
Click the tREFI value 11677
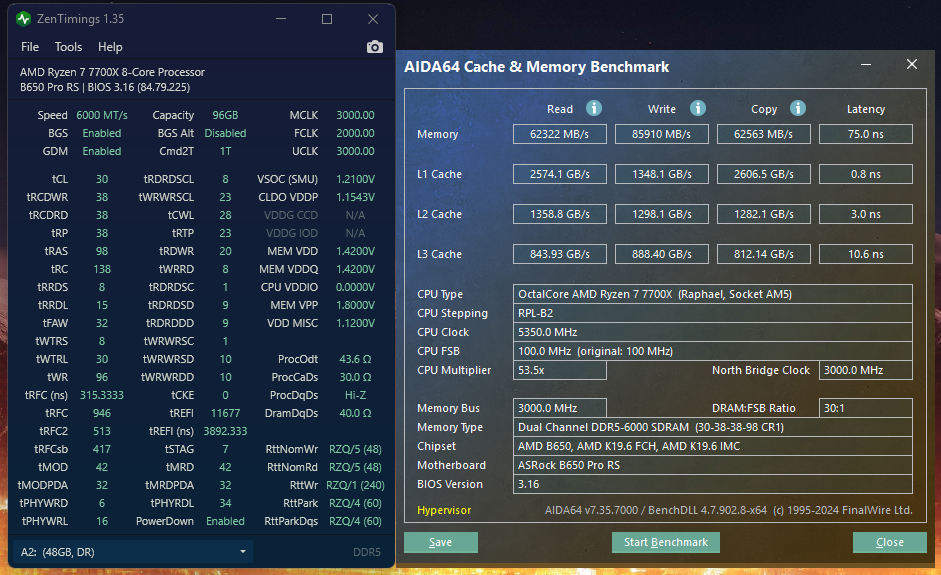pyautogui.click(x=225, y=413)
